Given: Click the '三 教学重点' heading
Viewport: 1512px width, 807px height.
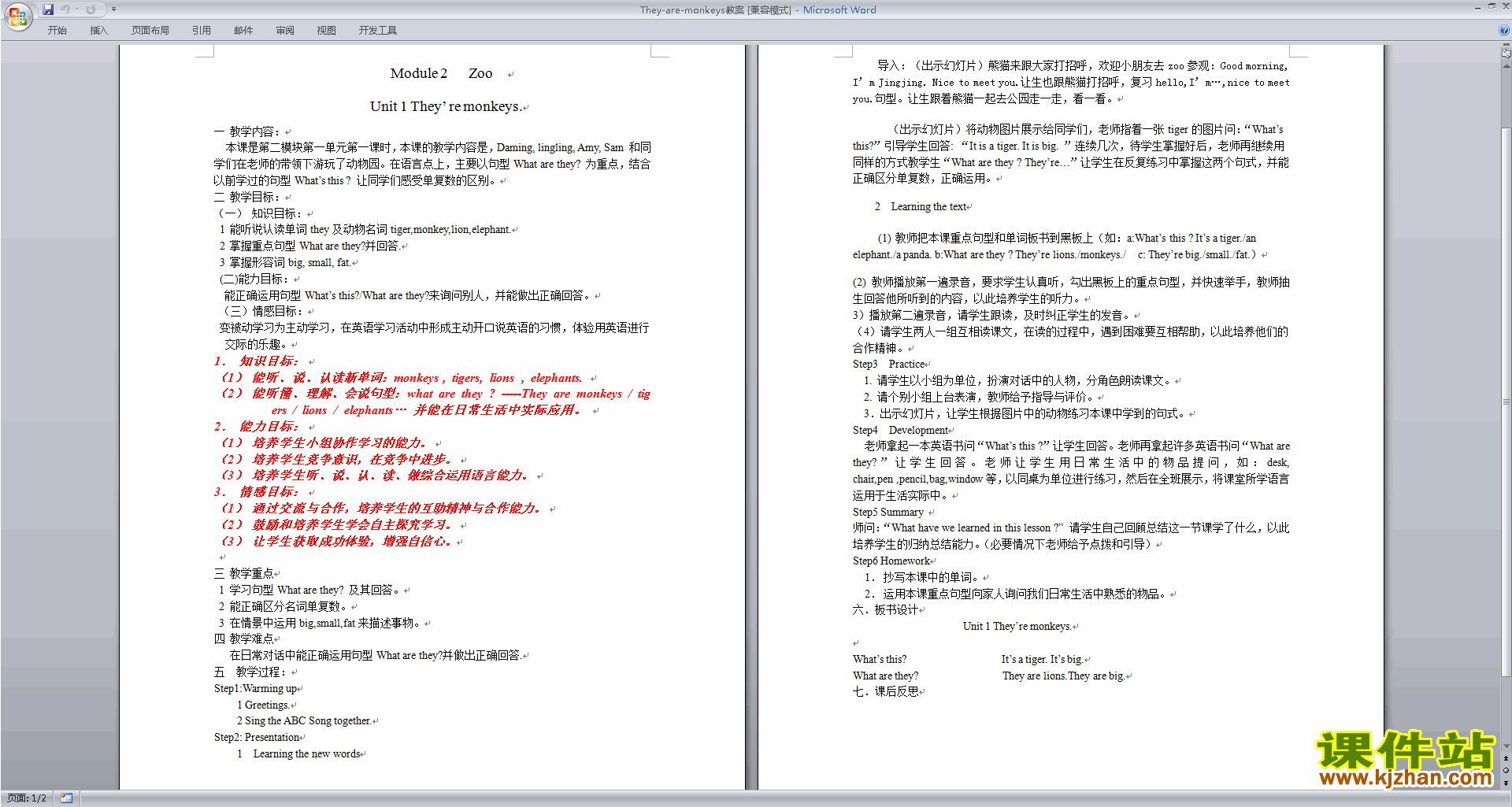Looking at the screenshot, I should pyautogui.click(x=244, y=573).
